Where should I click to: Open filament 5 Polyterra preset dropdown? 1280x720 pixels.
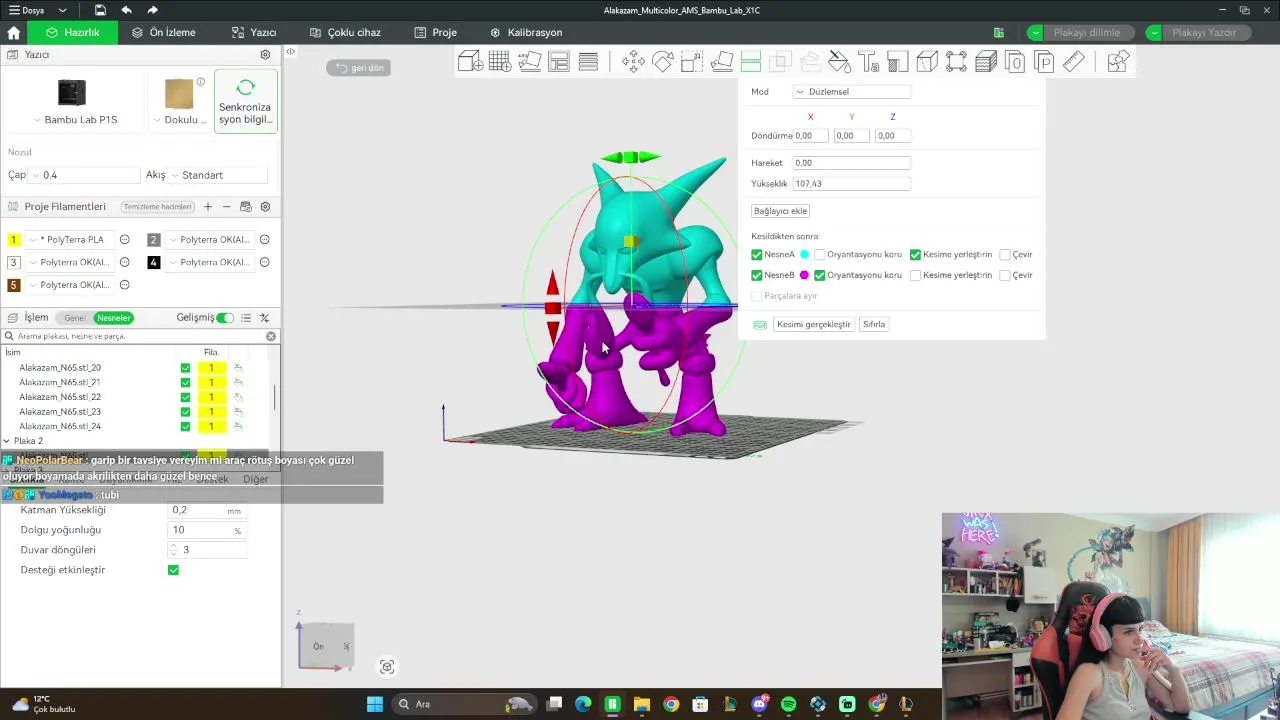click(70, 285)
